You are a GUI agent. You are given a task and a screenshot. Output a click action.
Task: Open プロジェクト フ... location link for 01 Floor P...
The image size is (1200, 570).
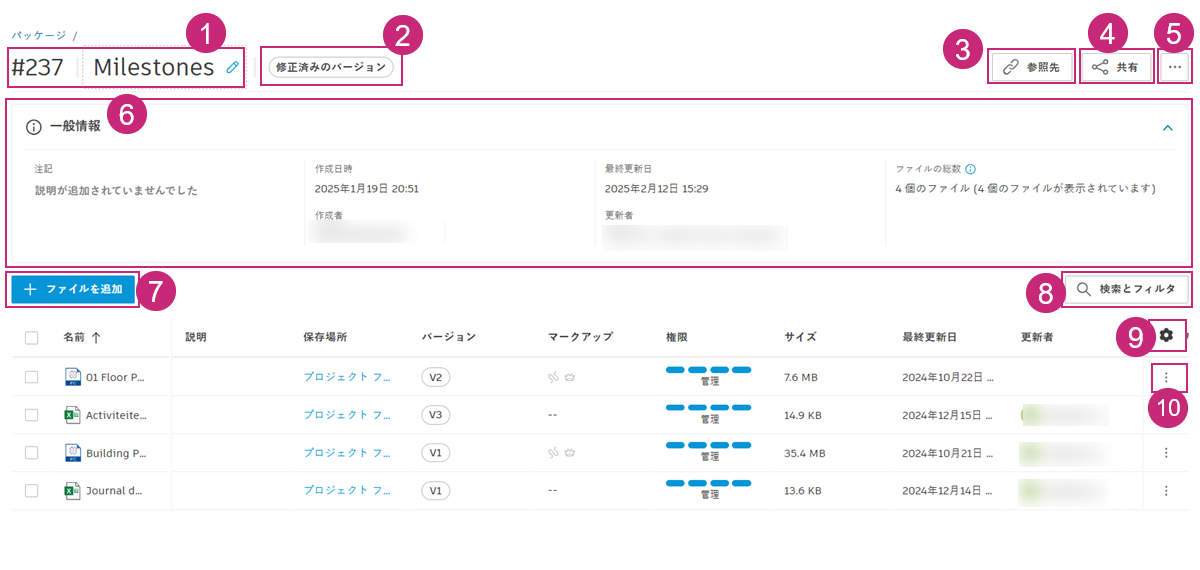[347, 377]
